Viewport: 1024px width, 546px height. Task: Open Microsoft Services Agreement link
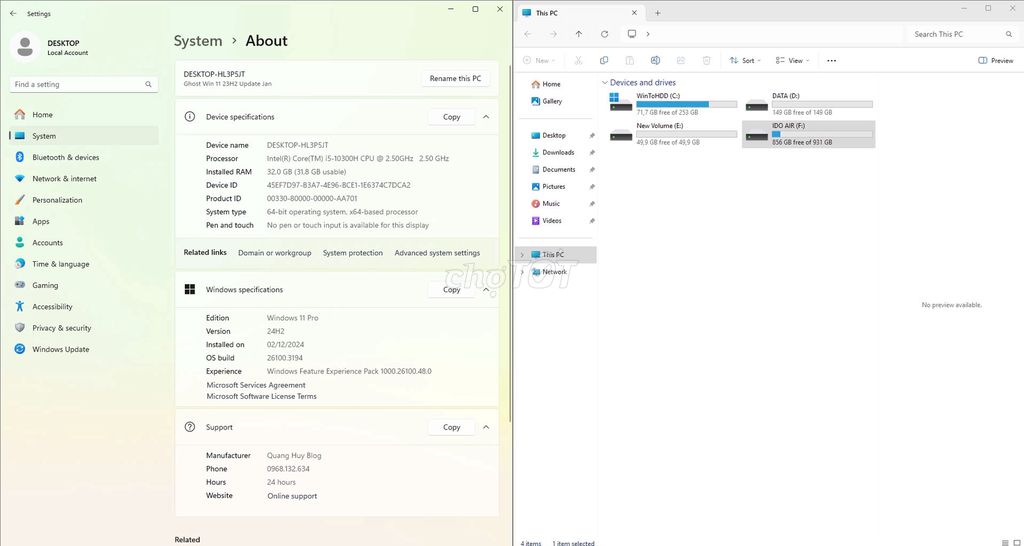click(256, 385)
